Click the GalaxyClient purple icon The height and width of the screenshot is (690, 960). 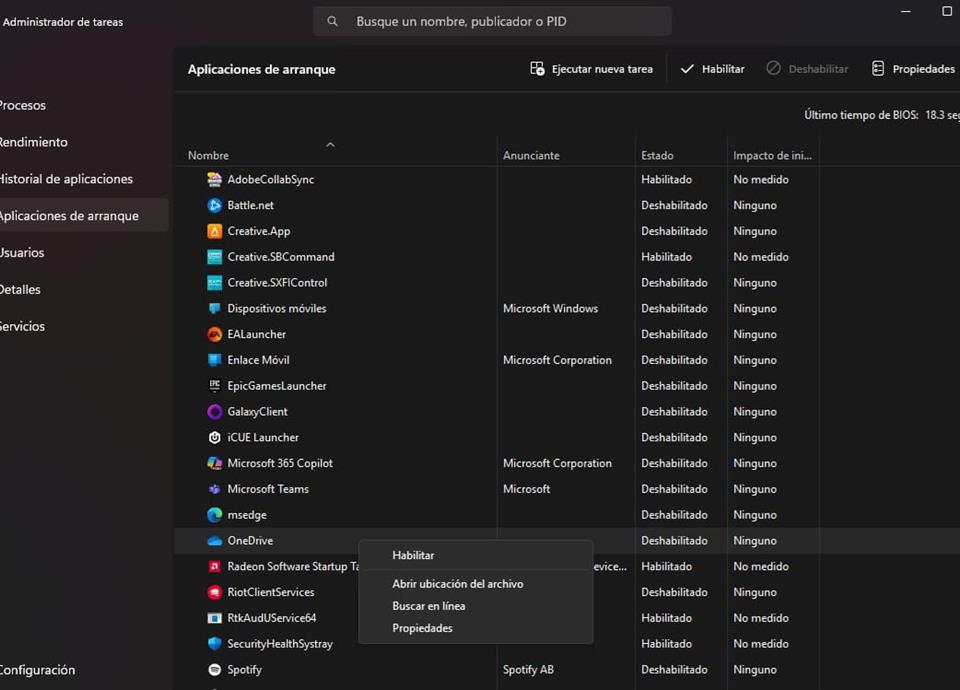tap(214, 412)
